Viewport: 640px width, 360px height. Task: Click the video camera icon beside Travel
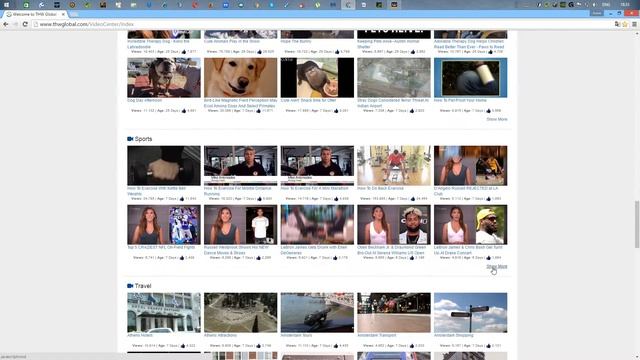(x=130, y=286)
